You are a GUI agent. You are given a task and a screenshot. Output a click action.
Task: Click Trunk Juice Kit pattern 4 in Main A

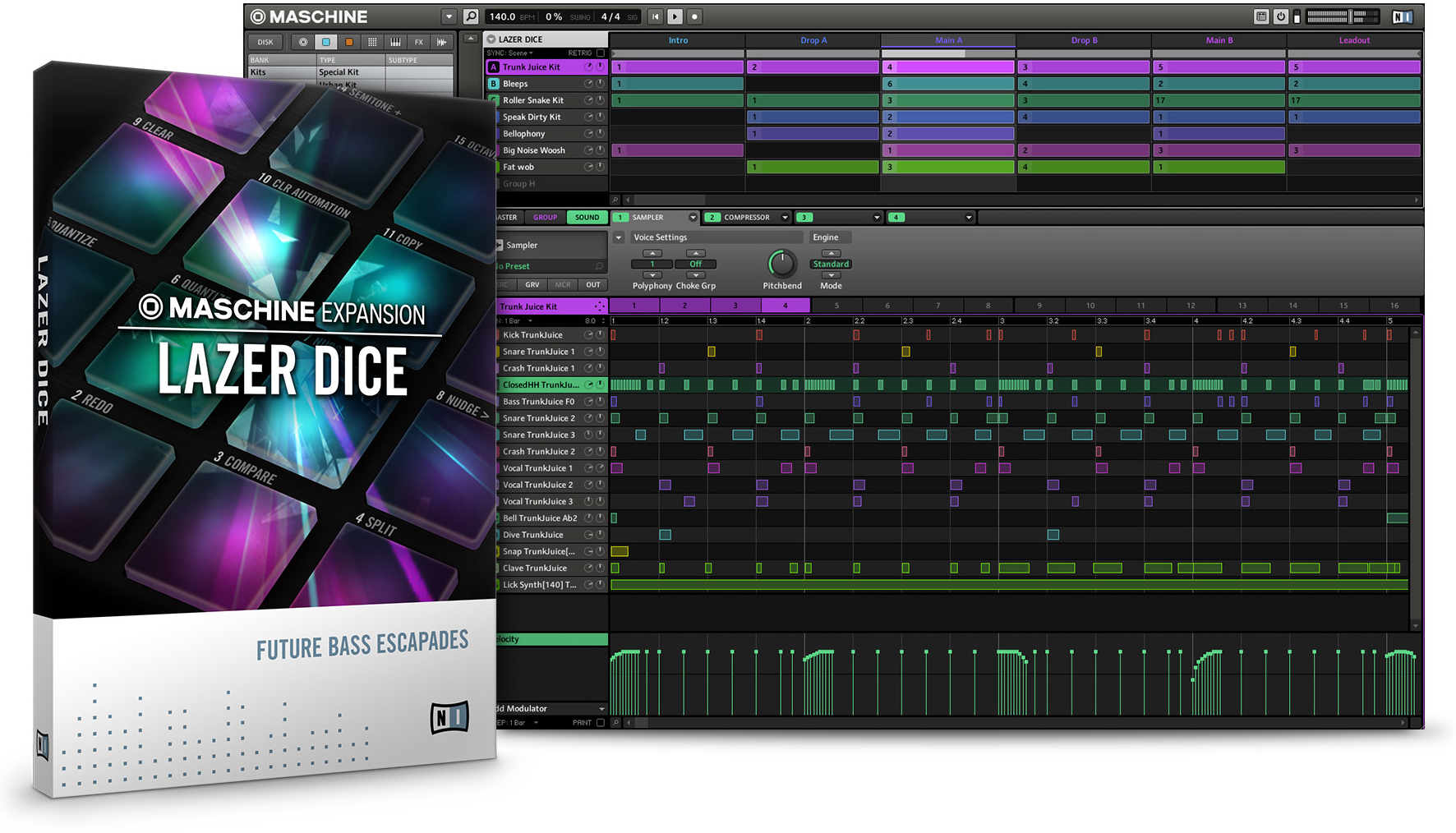coord(948,67)
